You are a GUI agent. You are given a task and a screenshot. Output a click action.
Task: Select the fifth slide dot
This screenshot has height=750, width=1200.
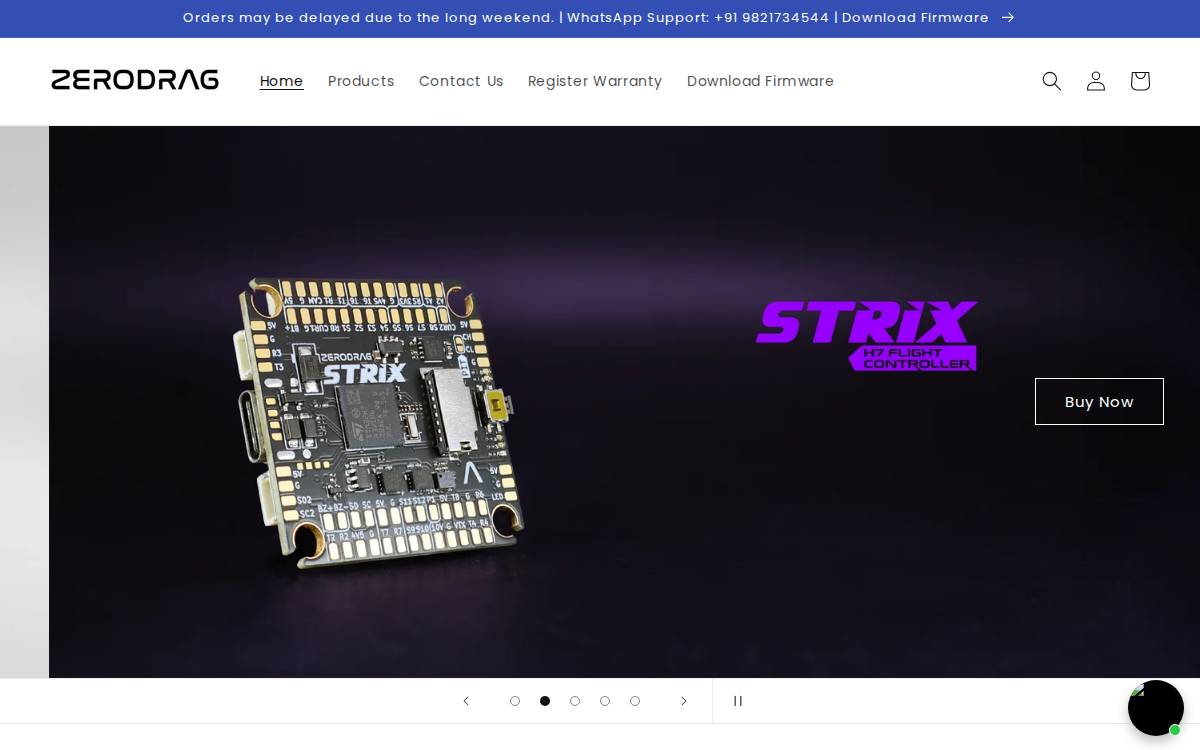[x=635, y=701]
